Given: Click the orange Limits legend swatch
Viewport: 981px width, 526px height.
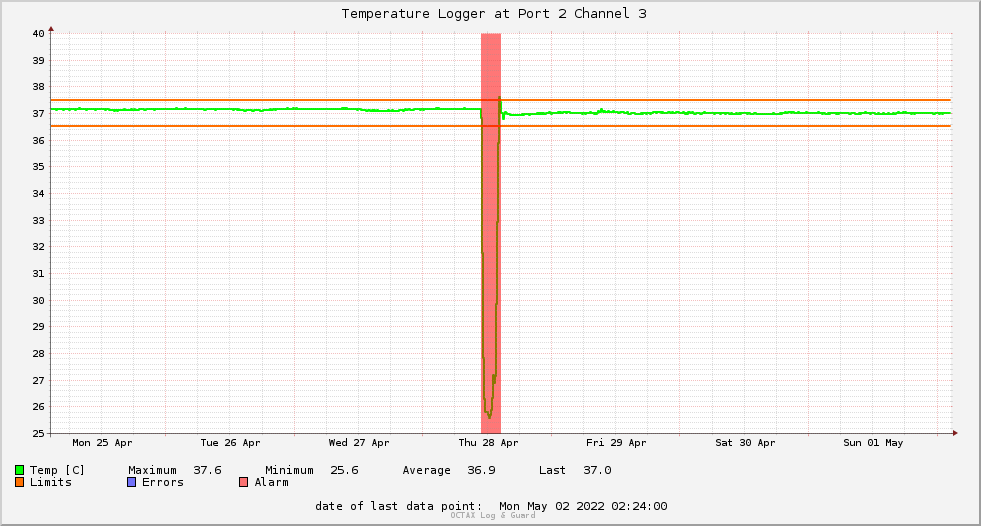Looking at the screenshot, I should 19,482.
